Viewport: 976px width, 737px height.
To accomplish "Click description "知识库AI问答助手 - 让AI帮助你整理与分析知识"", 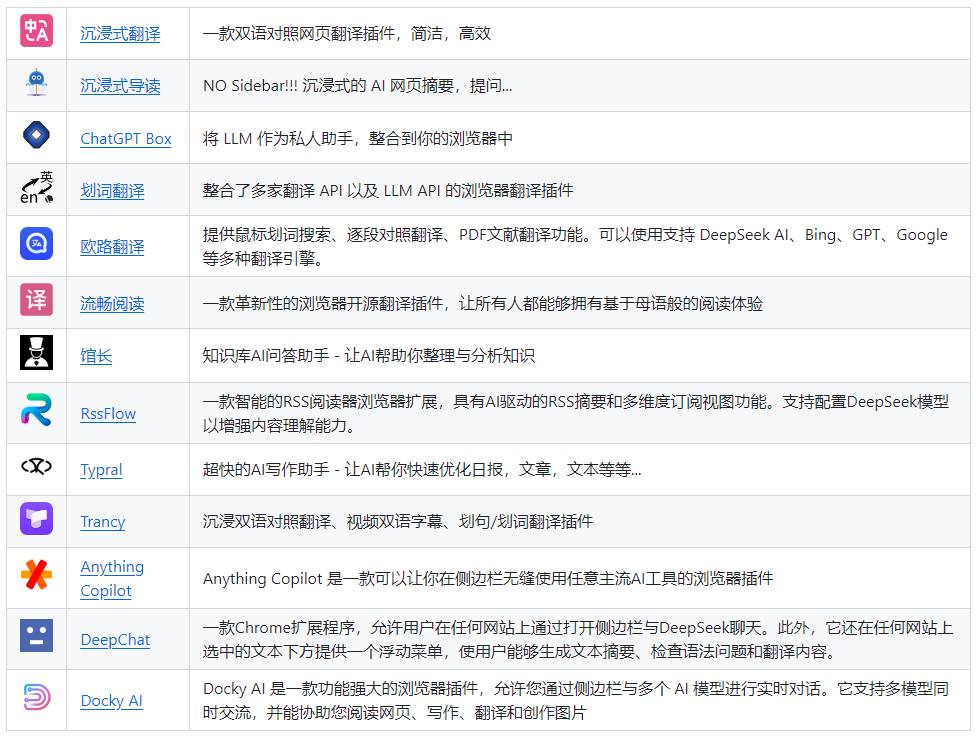I will point(368,355).
